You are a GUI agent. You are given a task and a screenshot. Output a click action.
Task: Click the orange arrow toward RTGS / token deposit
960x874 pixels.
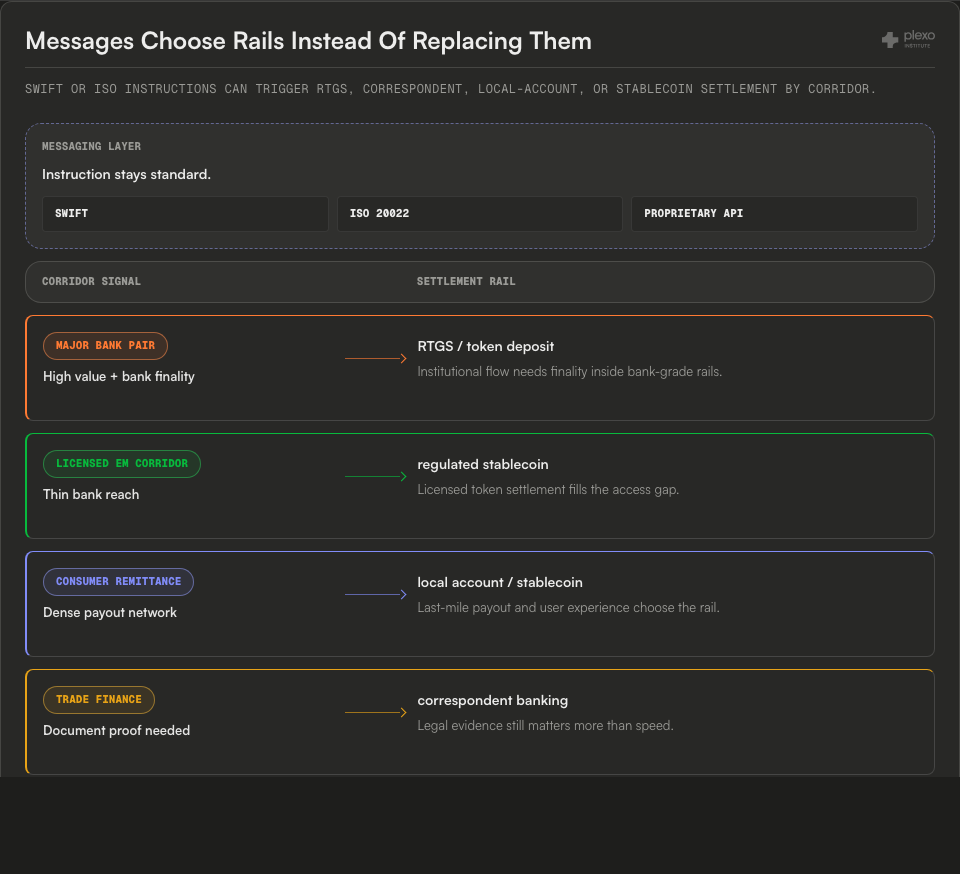pyautogui.click(x=376, y=358)
